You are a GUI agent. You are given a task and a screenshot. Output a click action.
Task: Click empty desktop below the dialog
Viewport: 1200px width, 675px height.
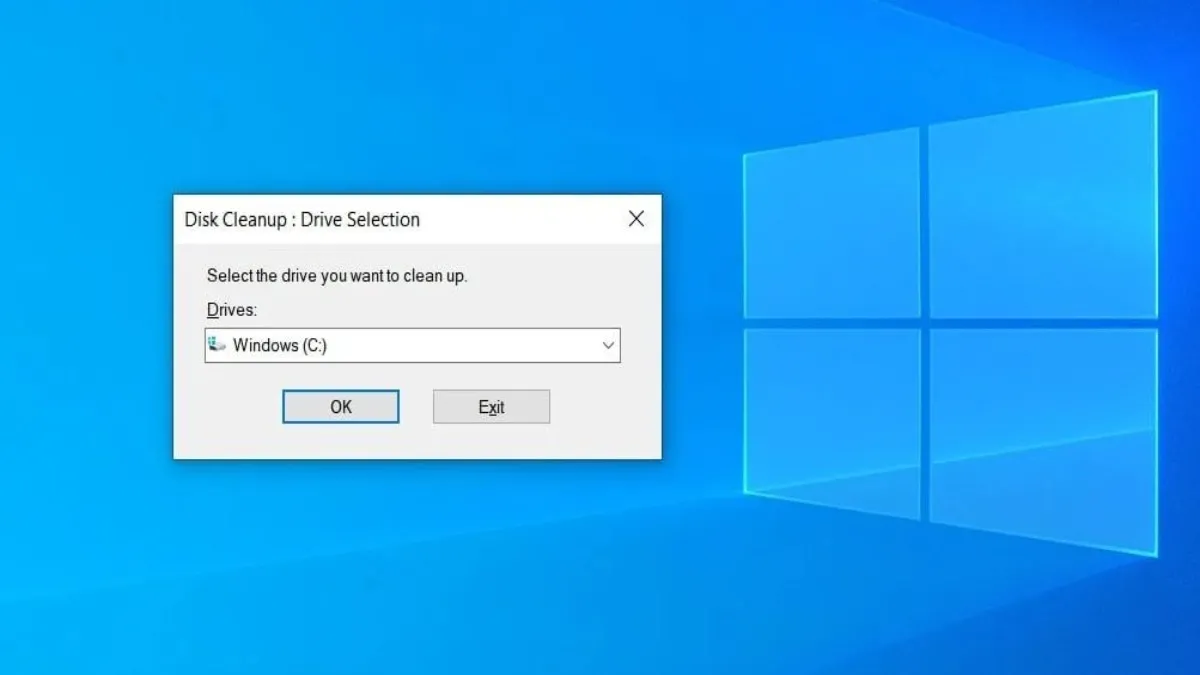point(400,560)
